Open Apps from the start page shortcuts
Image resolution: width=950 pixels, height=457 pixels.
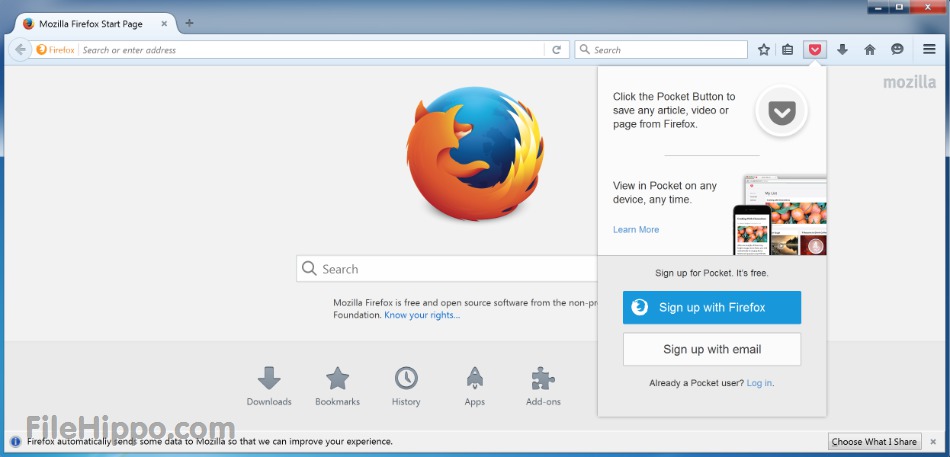[x=474, y=386]
